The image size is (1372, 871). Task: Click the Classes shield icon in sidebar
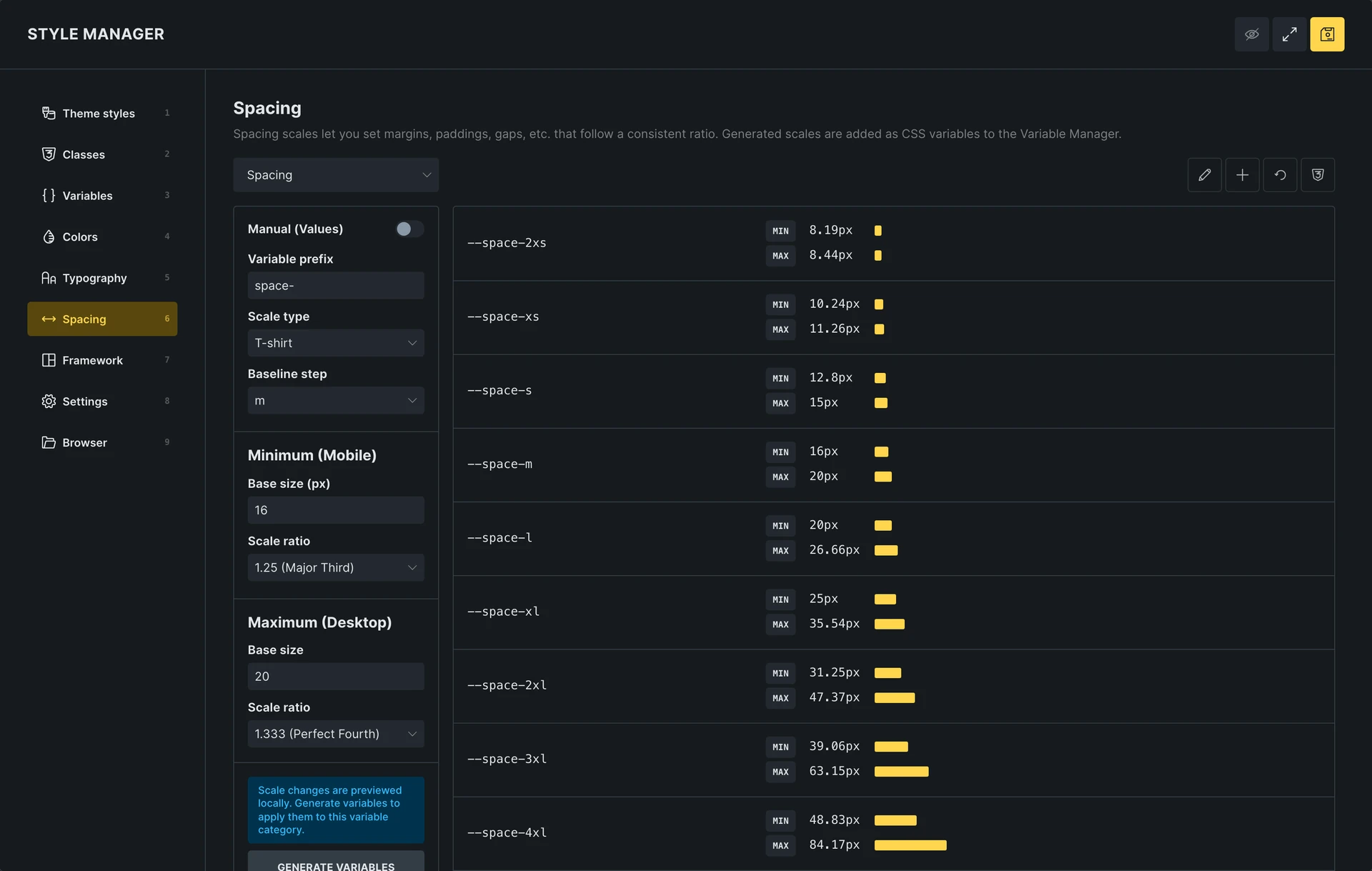[49, 154]
